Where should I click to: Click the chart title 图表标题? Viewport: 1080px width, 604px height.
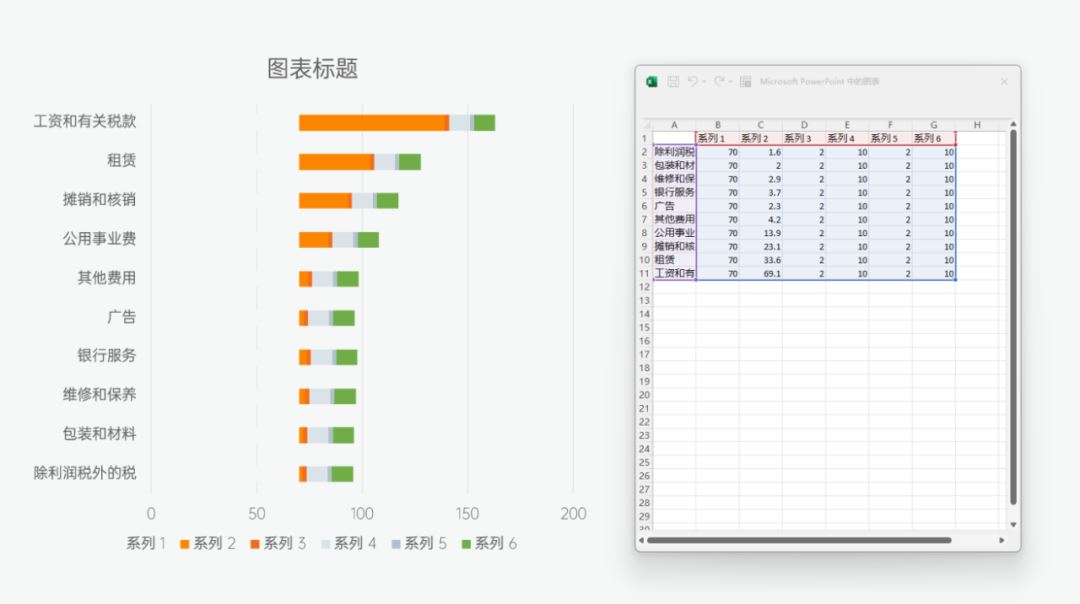point(312,69)
